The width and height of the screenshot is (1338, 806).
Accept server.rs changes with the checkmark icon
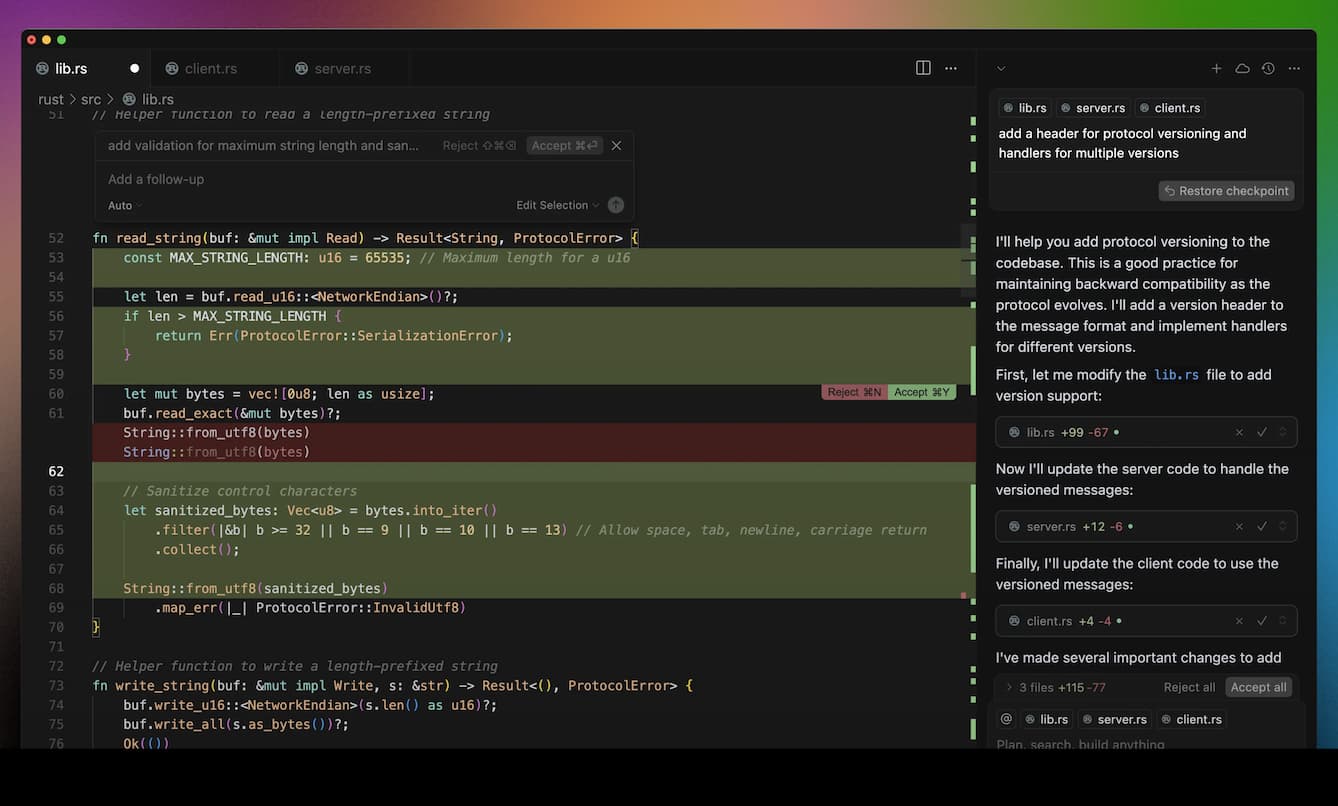(x=1262, y=526)
